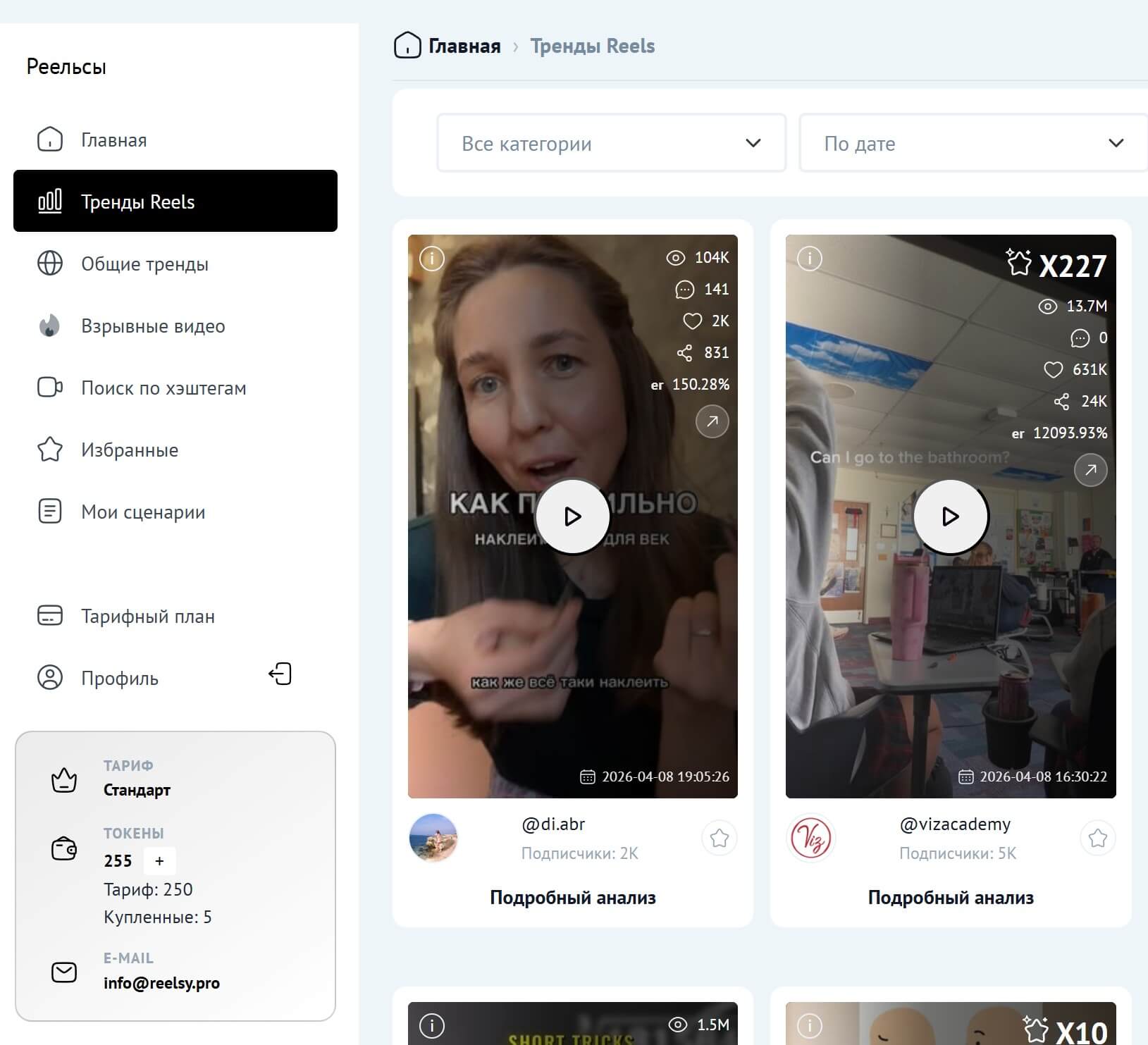Click Подробный анализ under @di.abr

pos(572,898)
